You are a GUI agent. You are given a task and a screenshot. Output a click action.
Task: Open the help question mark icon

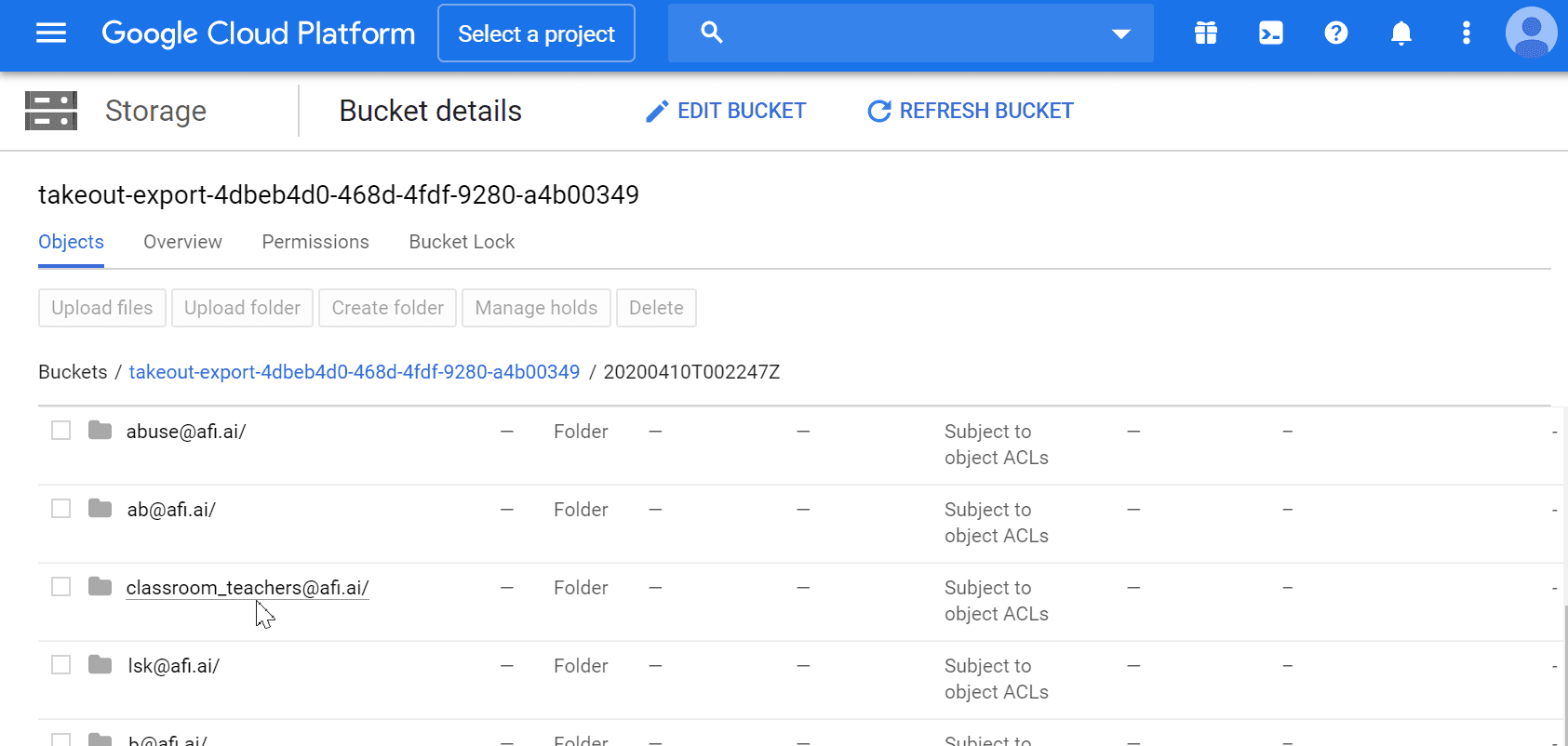click(x=1336, y=33)
